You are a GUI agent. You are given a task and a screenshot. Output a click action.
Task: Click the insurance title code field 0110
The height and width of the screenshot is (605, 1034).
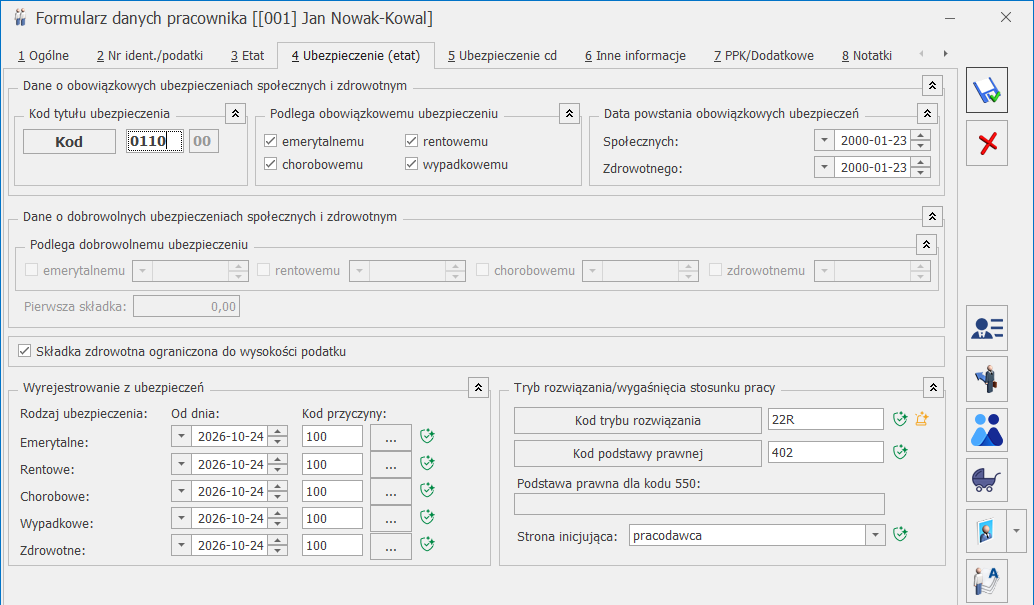click(x=155, y=141)
